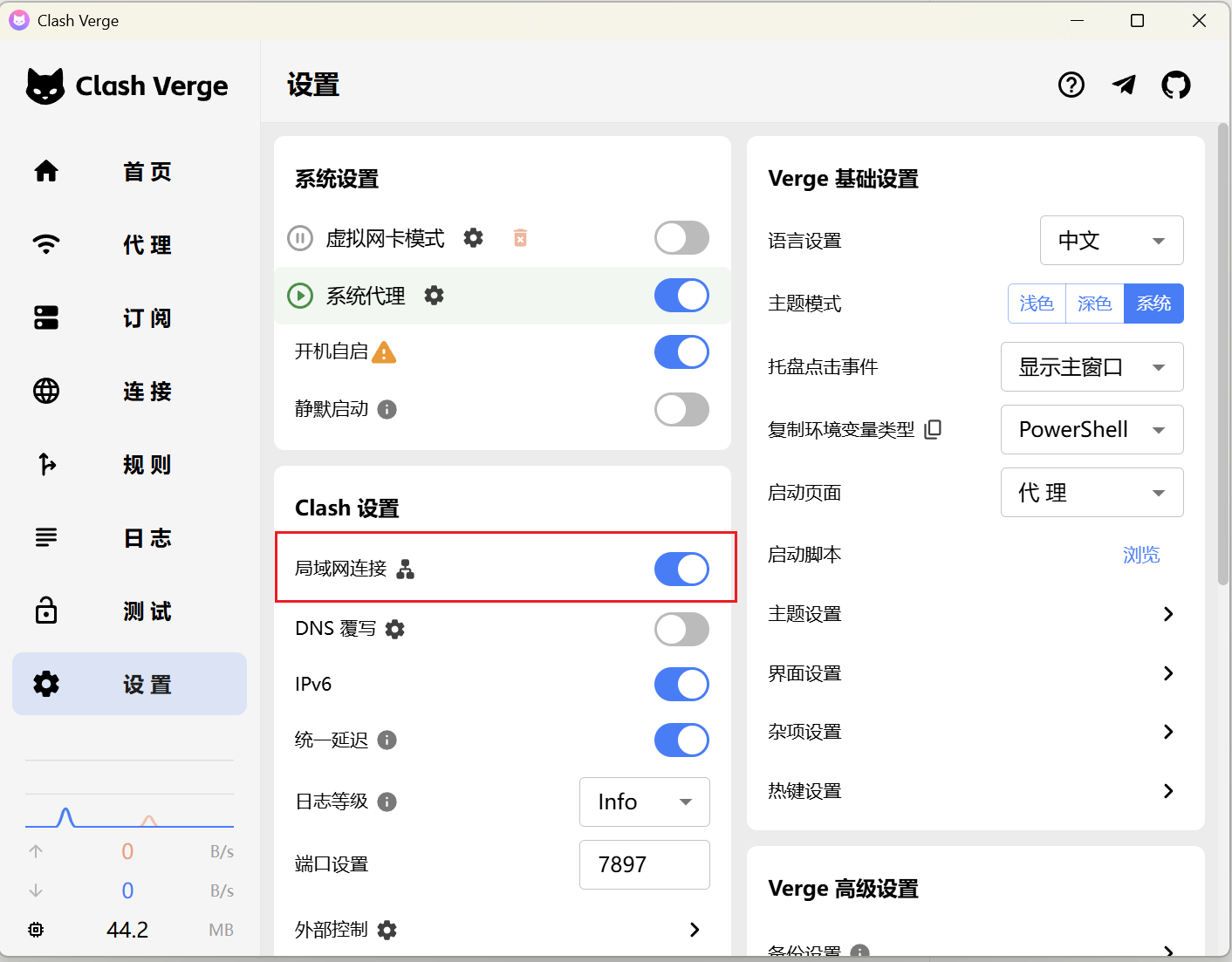Click the LAN connection network icon
Screen dimensions: 1232x962
coord(406,570)
